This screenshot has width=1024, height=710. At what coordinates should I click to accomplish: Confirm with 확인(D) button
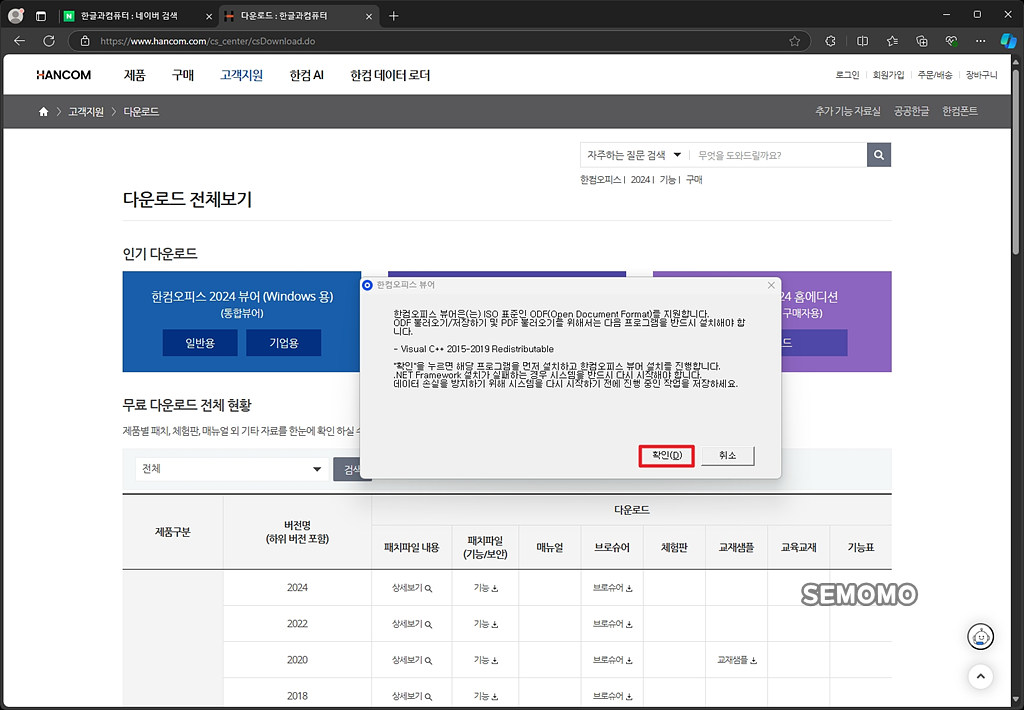click(667, 455)
